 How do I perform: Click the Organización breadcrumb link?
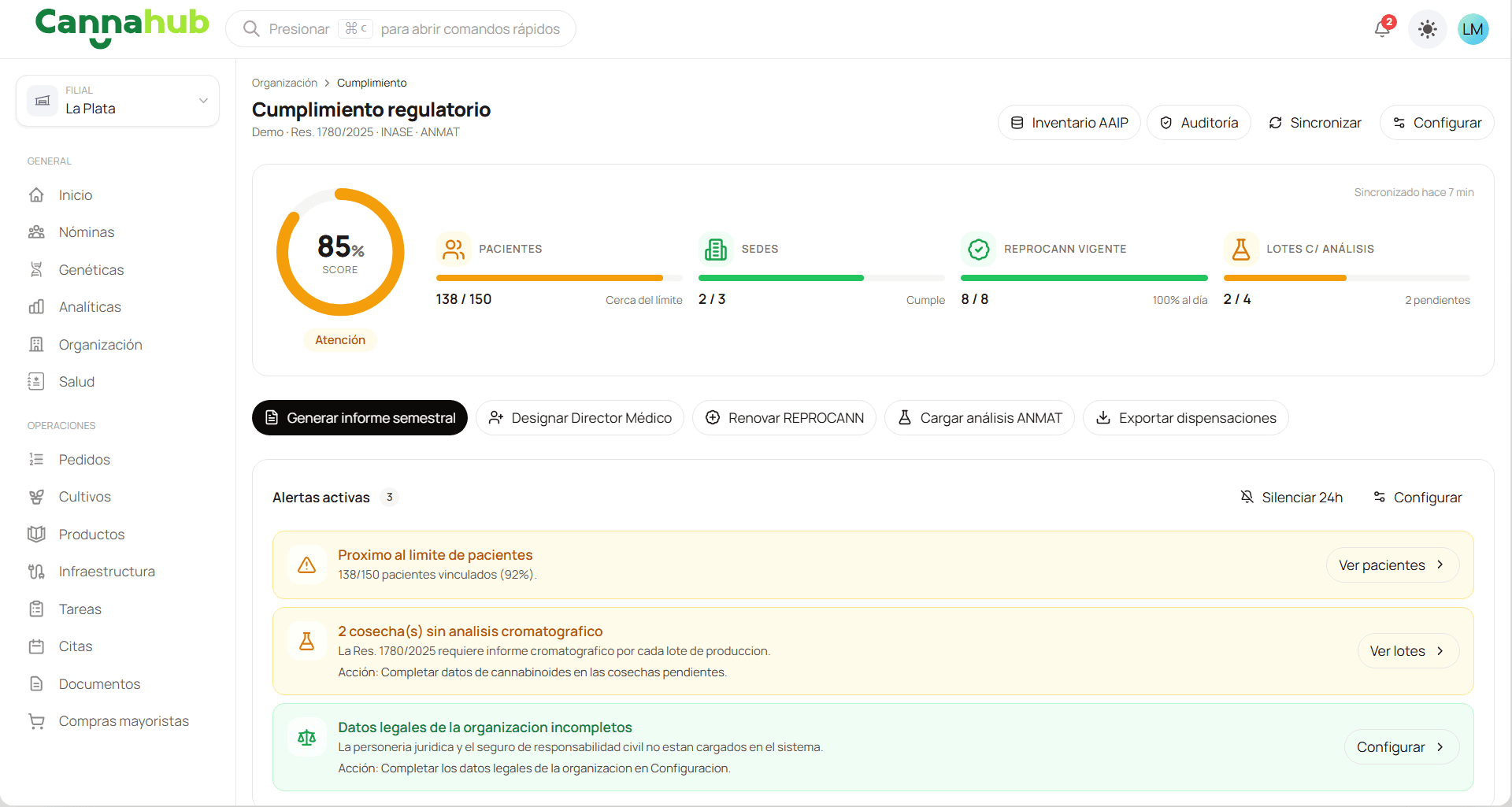[x=284, y=83]
